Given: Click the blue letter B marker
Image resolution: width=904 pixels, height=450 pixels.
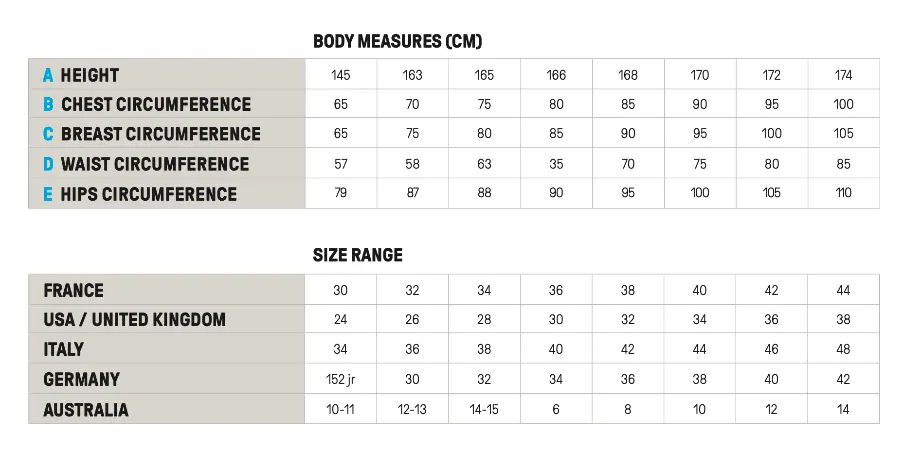Looking at the screenshot, I should (x=48, y=105).
